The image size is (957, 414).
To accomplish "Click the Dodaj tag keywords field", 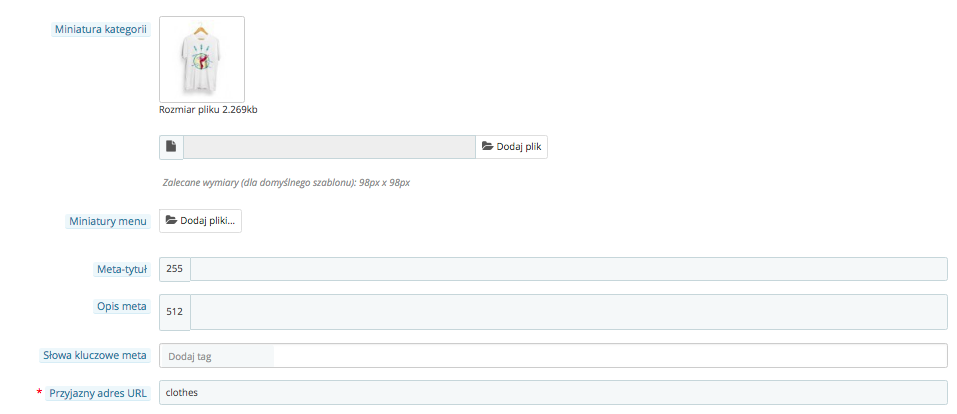I will (x=553, y=356).
